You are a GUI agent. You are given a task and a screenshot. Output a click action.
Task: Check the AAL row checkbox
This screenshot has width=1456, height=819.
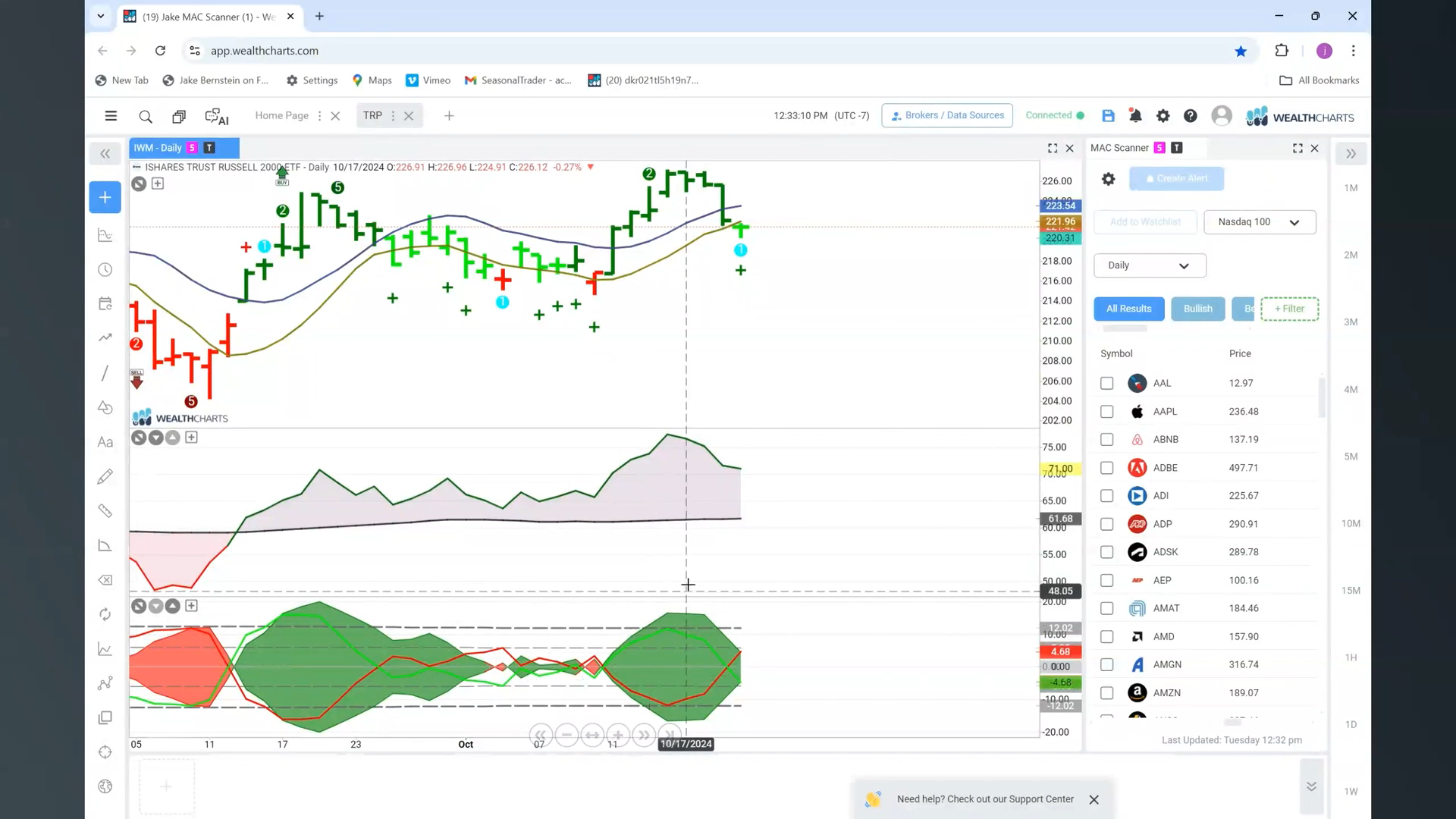1106,384
